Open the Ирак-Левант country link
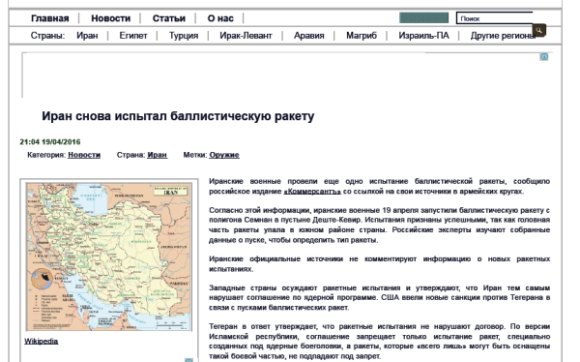Viewport: 580px width, 362px height. click(x=246, y=36)
